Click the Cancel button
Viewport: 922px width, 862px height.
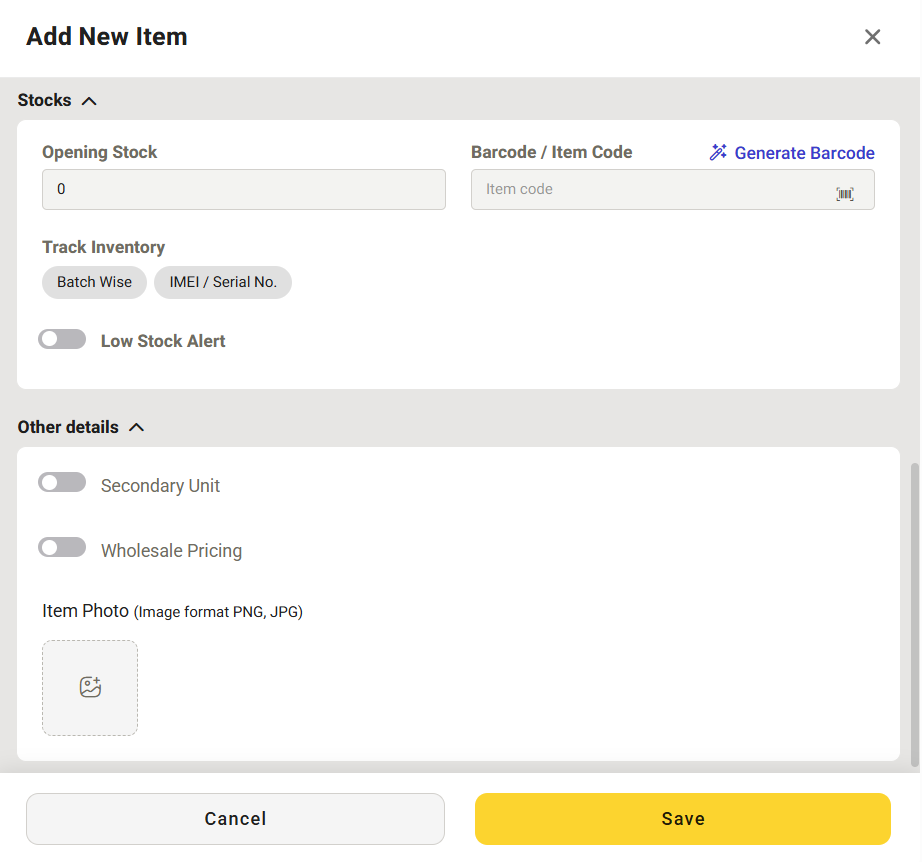click(x=235, y=819)
